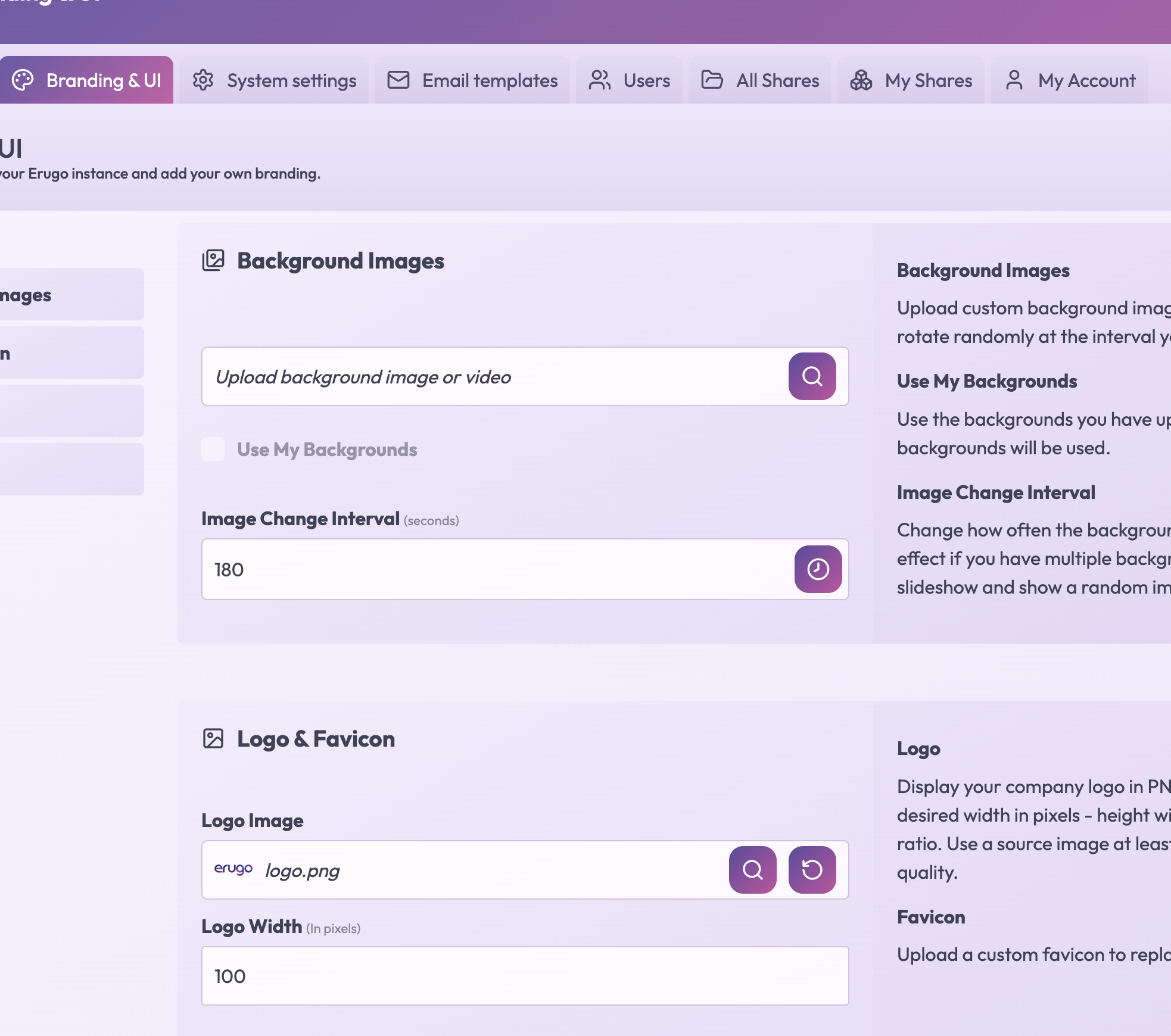Enable the Use My Backgrounds checkbox
Screen dimensions: 1171x1036
tap(213, 450)
